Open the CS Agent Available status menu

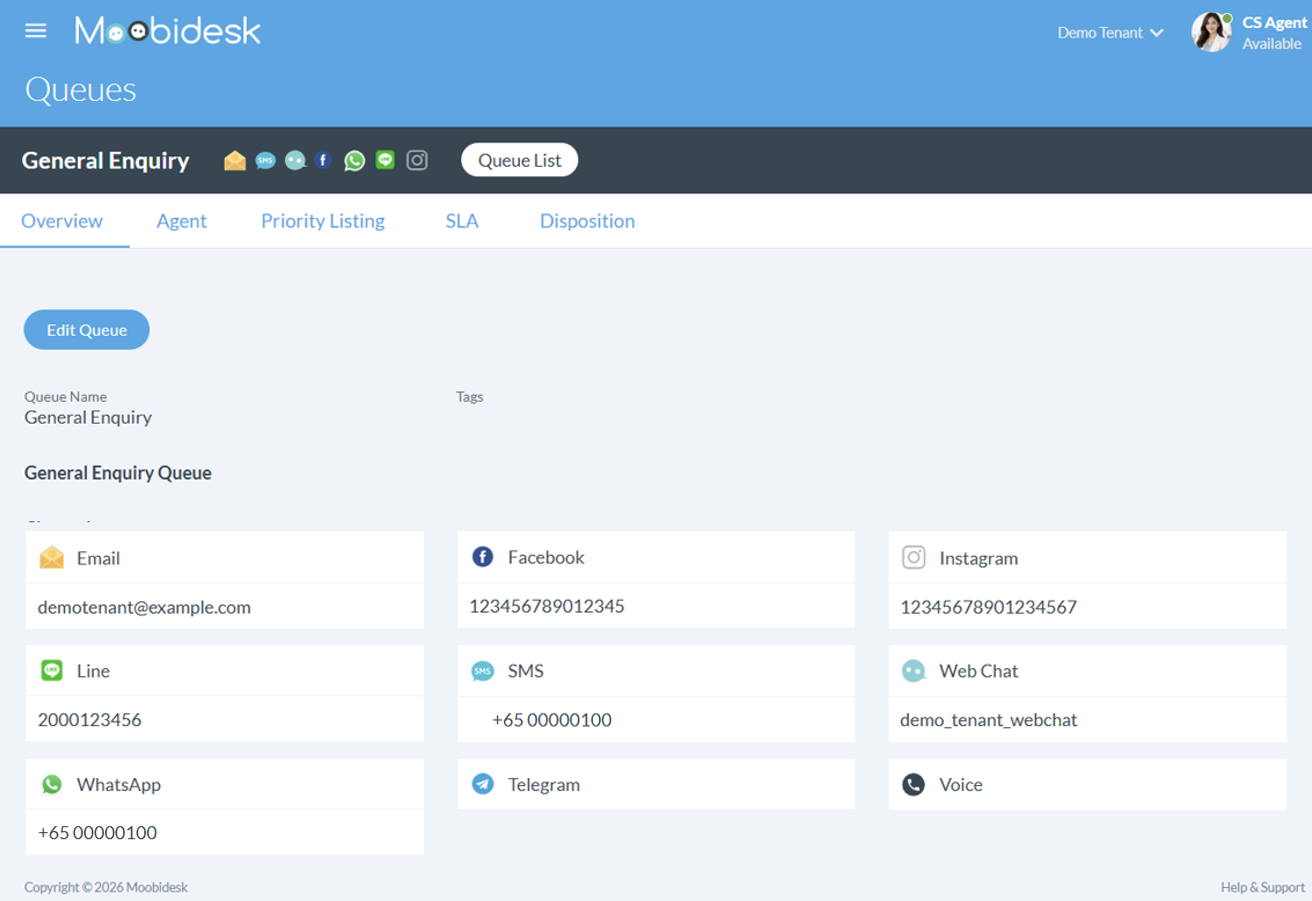point(1273,33)
